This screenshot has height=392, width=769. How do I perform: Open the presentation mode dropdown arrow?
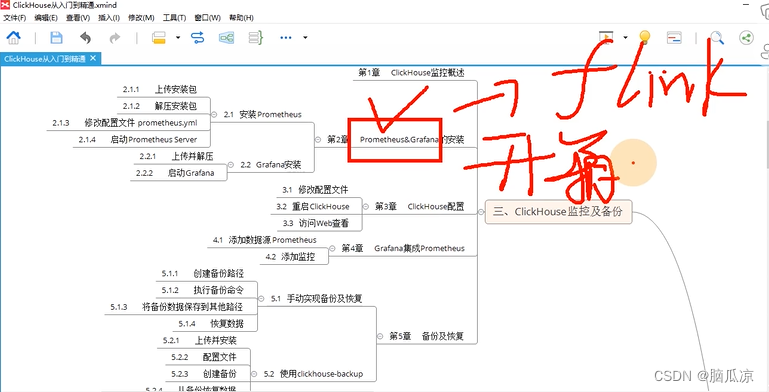click(625, 37)
